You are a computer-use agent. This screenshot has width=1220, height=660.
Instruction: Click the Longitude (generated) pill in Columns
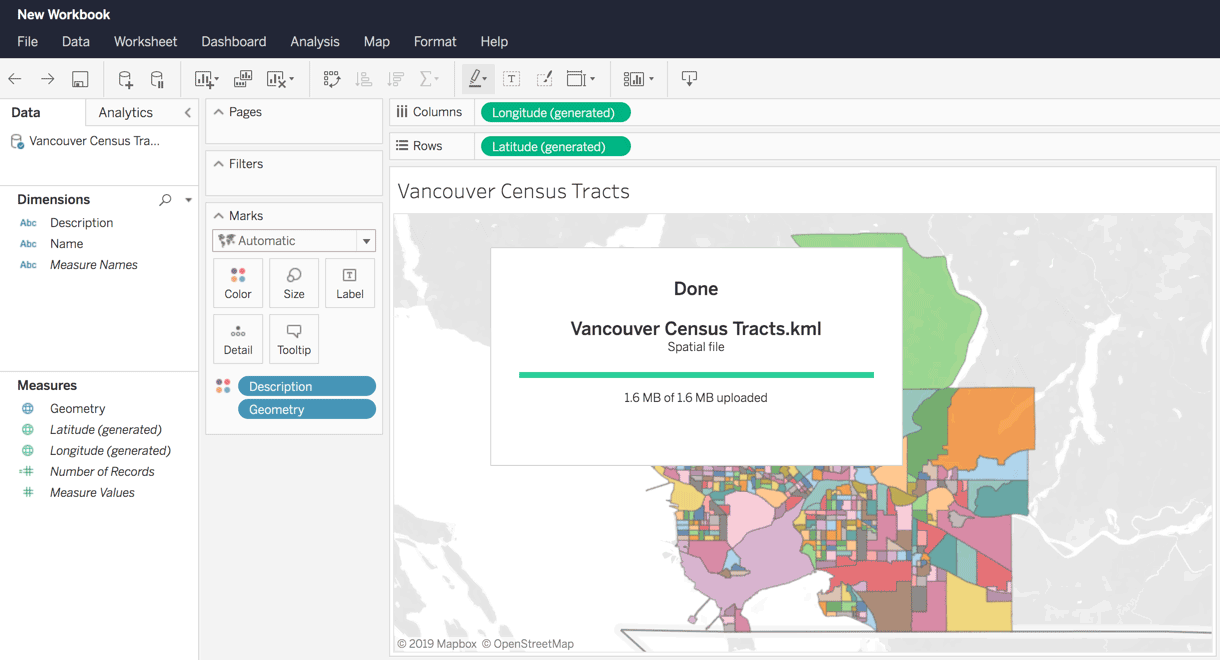coord(555,113)
